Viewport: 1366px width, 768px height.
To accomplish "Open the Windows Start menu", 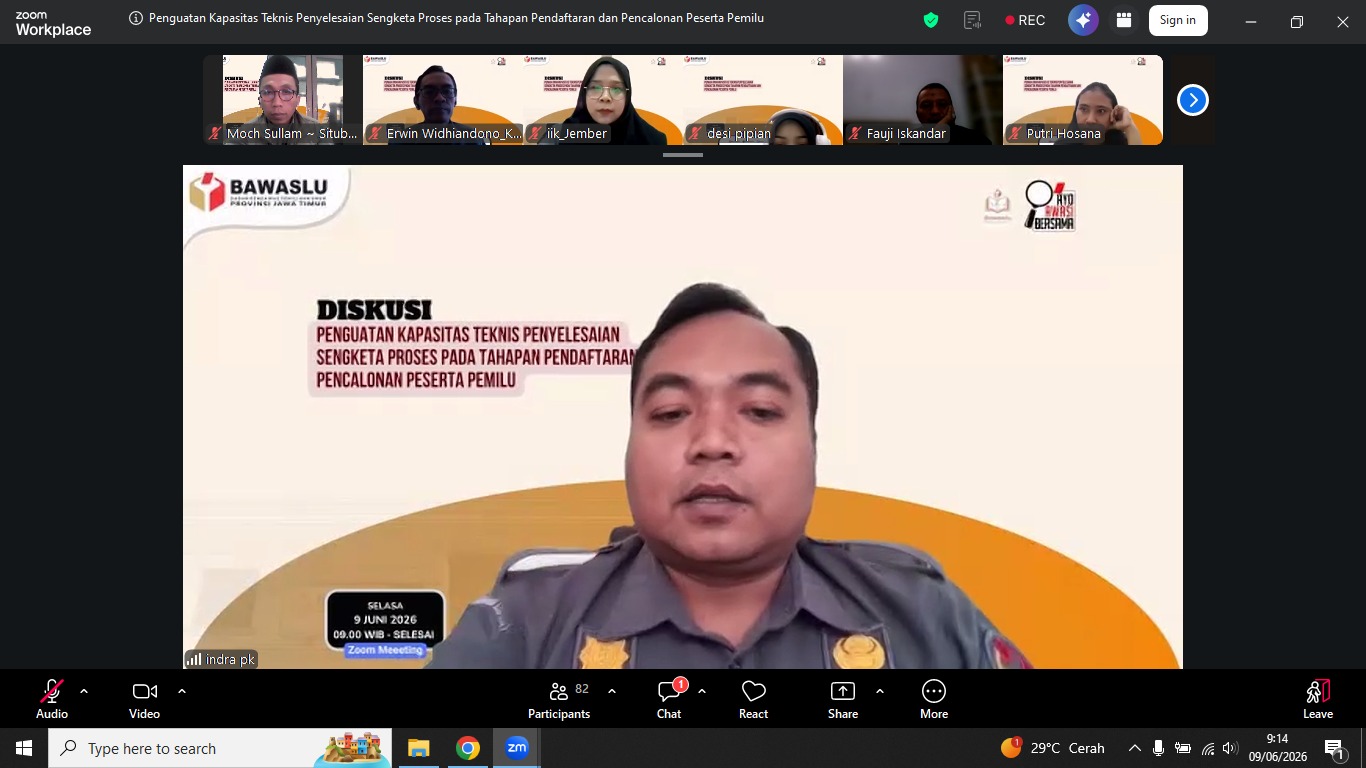I will [24, 748].
